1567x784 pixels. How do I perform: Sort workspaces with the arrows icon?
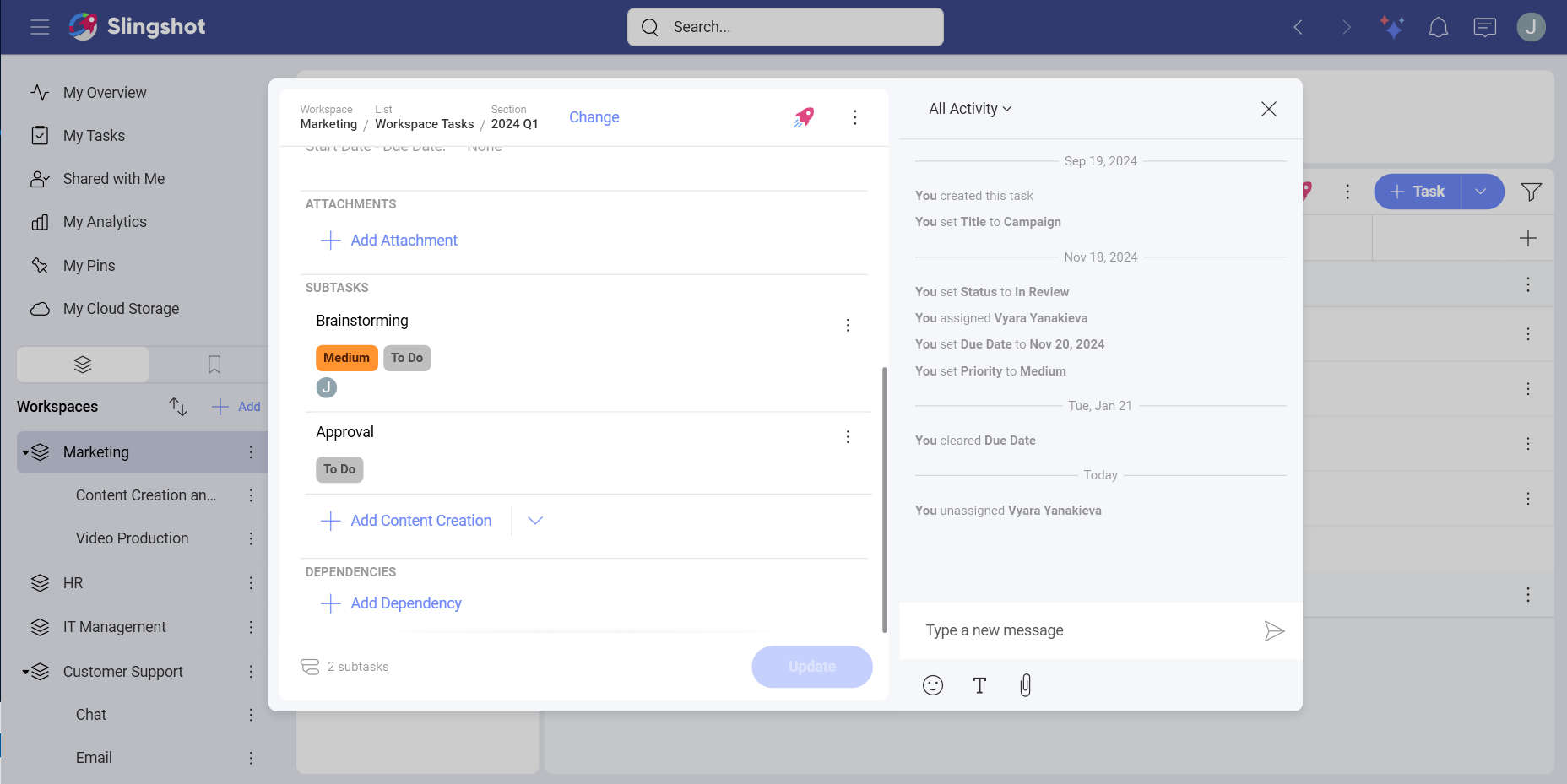tap(177, 407)
